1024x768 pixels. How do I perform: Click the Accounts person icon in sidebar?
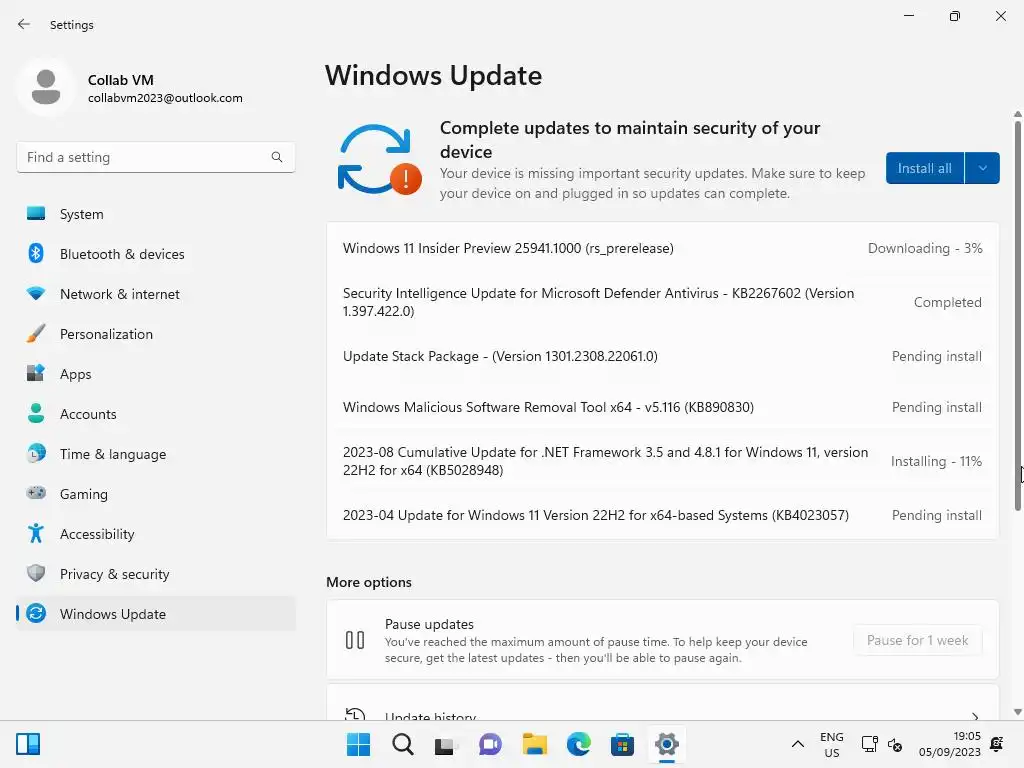click(36, 413)
